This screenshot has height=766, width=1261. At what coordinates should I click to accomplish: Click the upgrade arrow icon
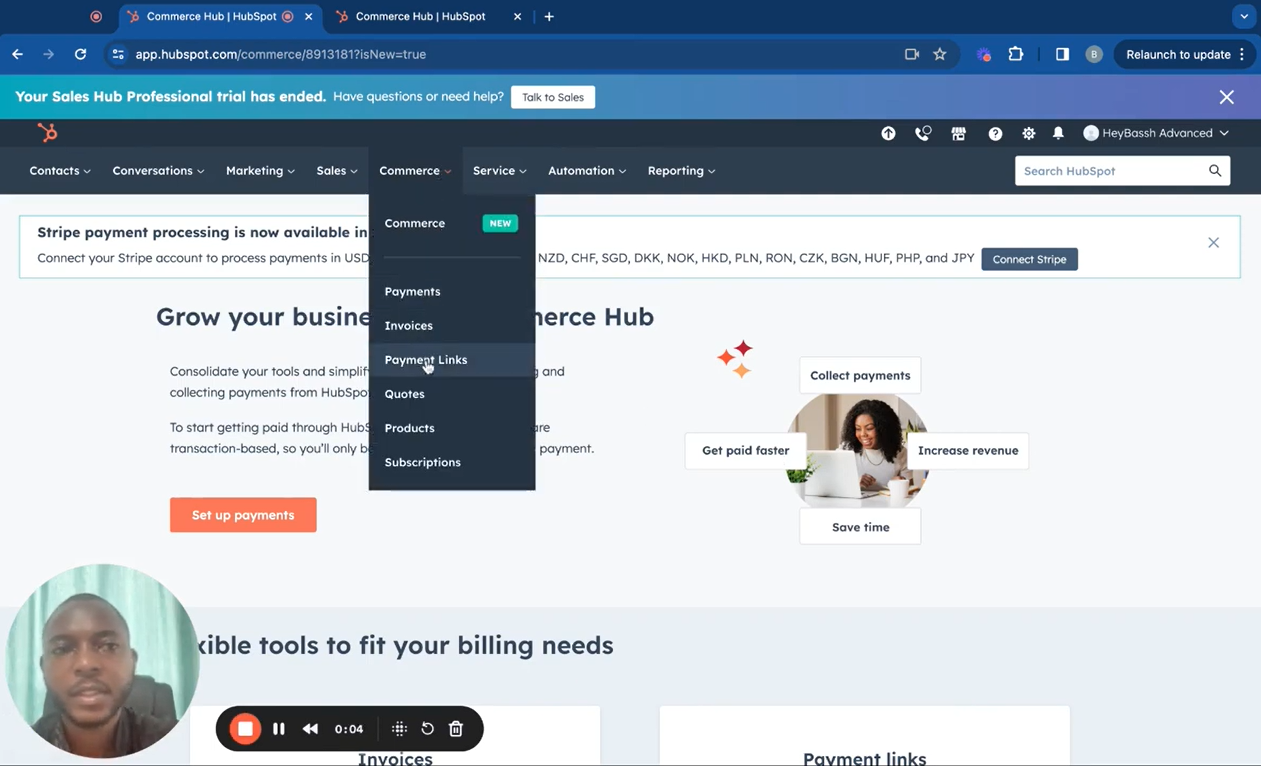coord(888,133)
